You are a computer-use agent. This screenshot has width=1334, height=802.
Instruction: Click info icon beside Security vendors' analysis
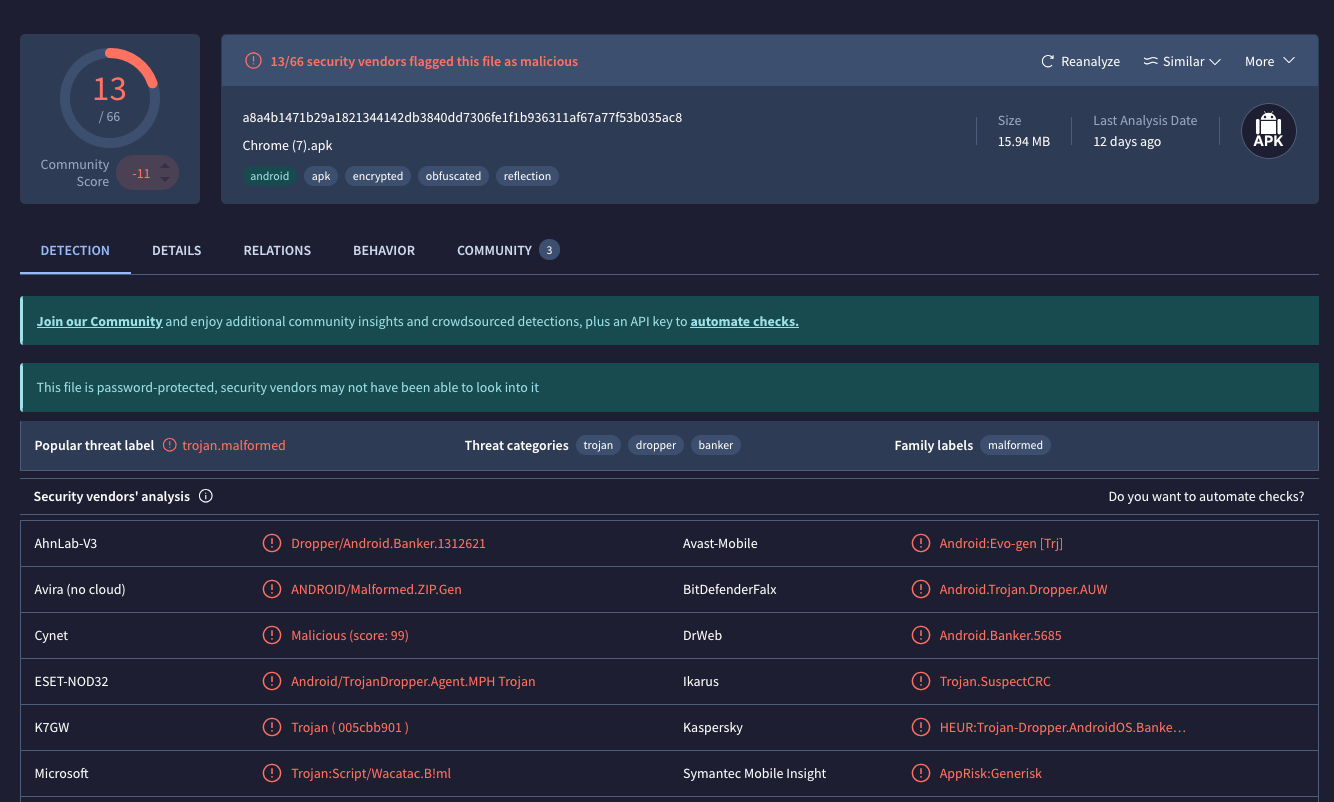pos(206,496)
